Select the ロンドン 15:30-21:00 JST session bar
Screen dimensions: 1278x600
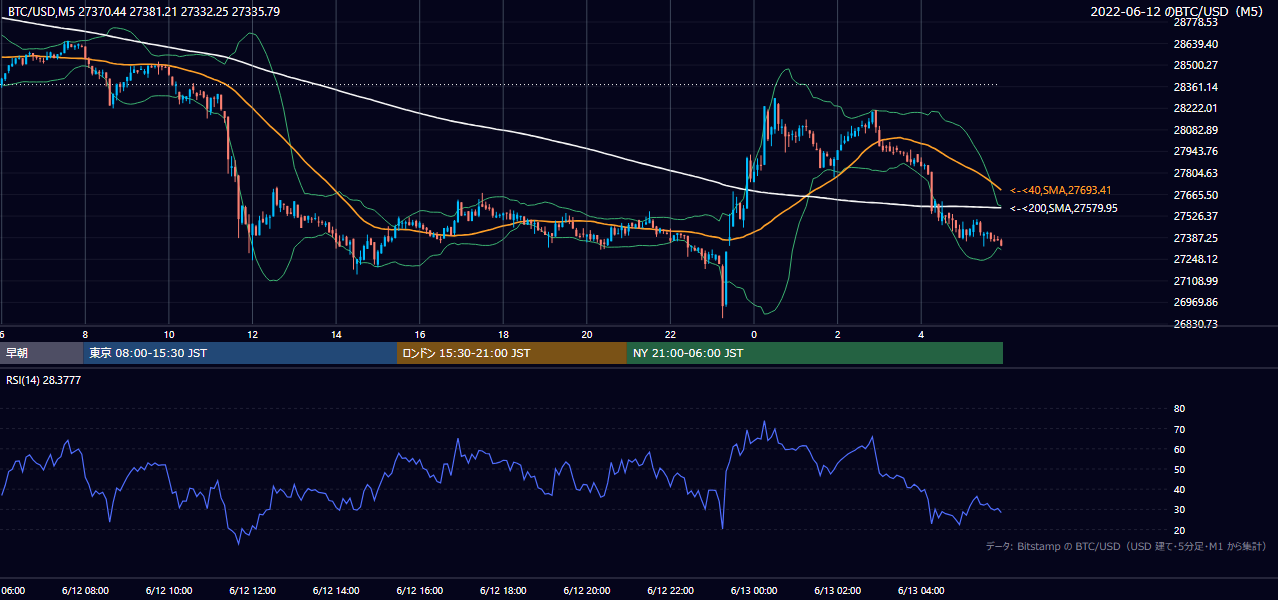click(x=512, y=353)
